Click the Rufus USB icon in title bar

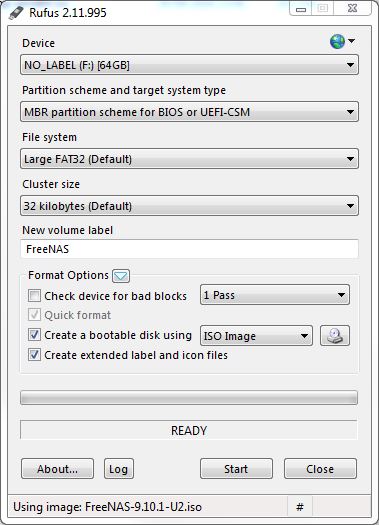16,13
